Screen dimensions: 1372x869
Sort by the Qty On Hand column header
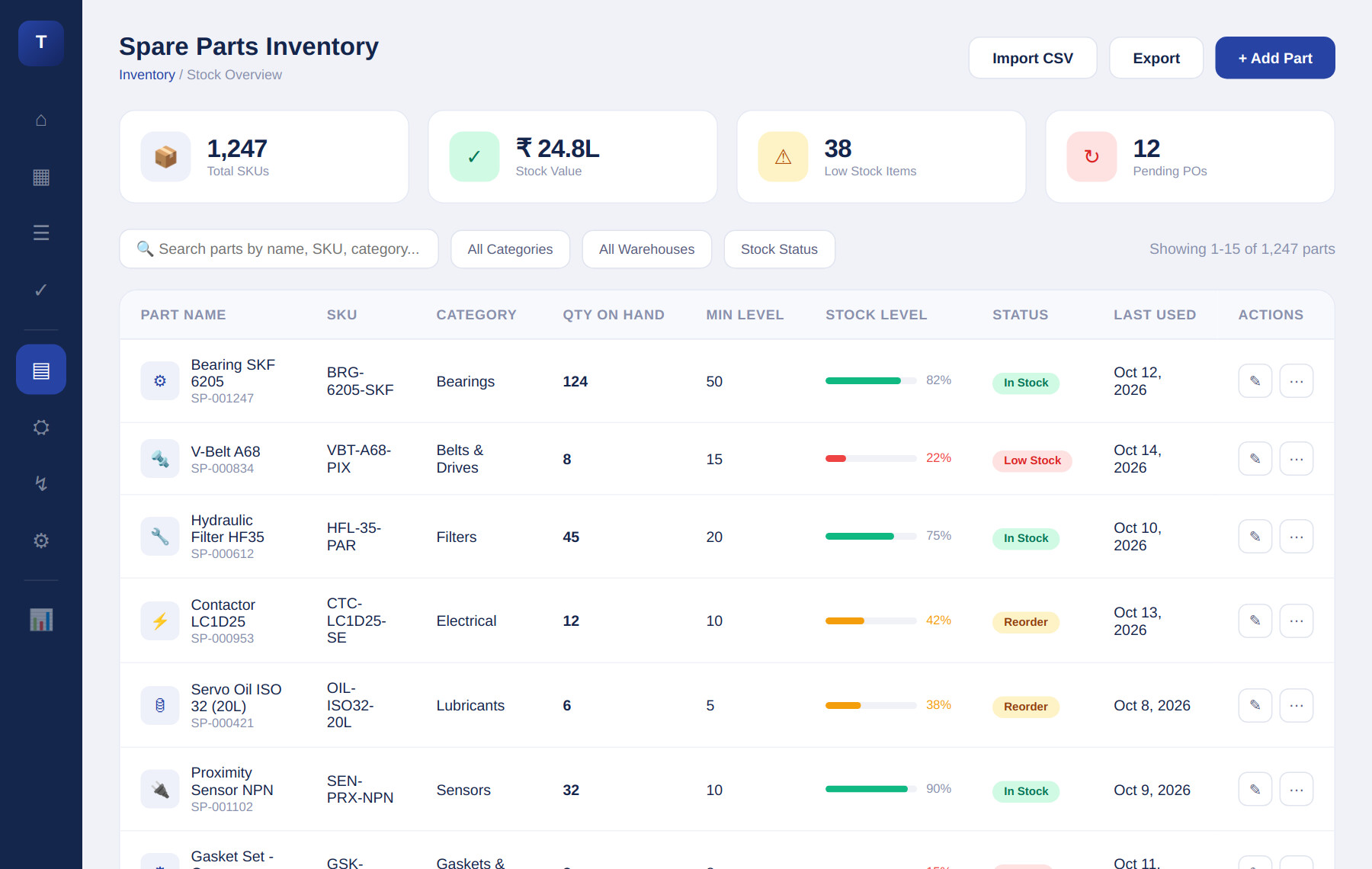(x=613, y=315)
